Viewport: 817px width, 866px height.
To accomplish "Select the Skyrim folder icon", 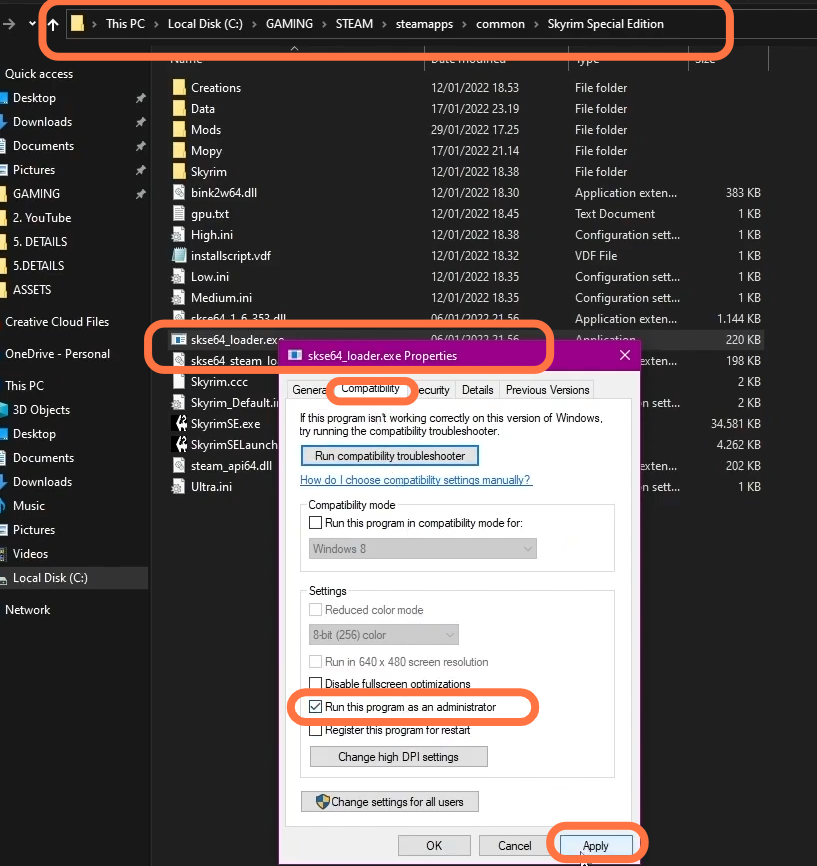I will tap(178, 171).
